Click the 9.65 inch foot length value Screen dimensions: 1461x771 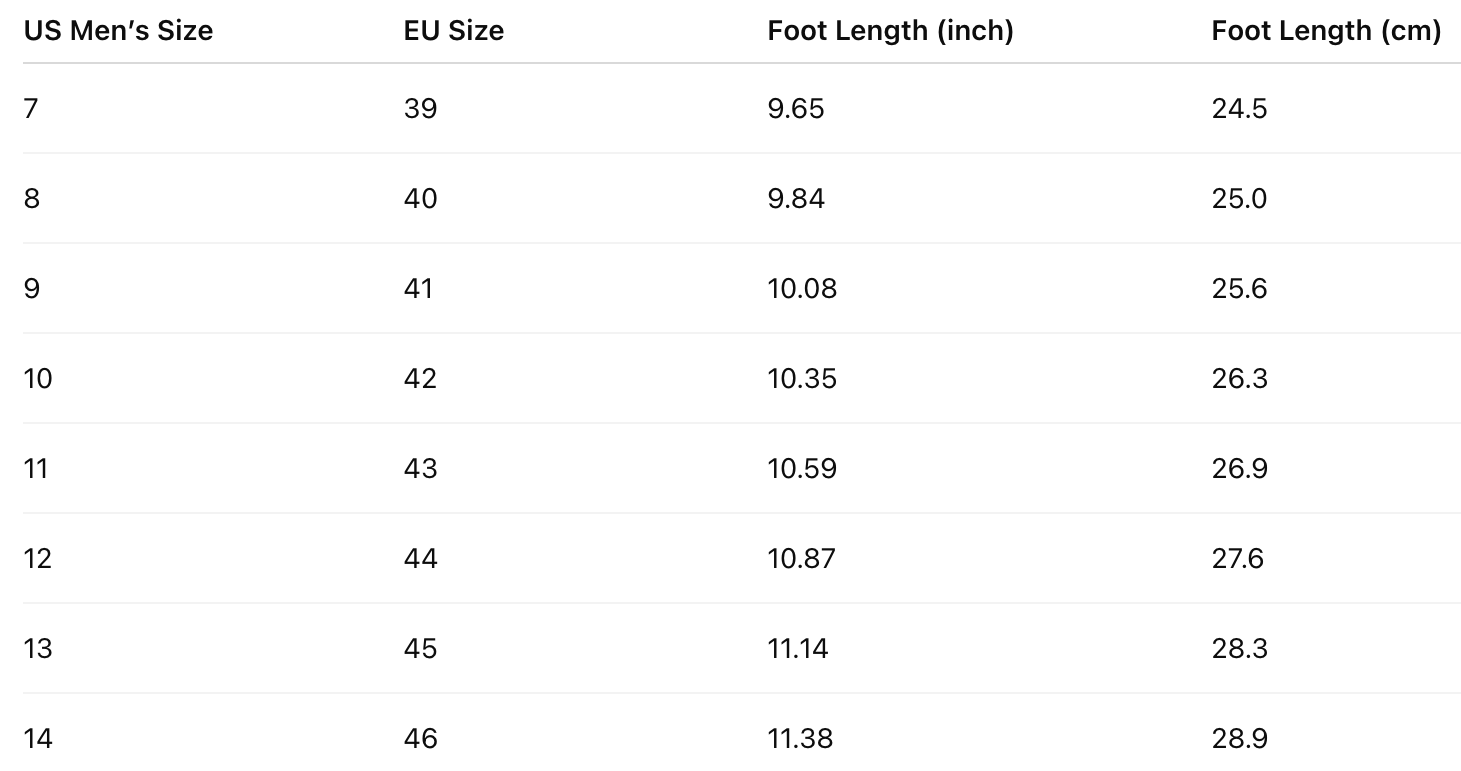(x=796, y=108)
